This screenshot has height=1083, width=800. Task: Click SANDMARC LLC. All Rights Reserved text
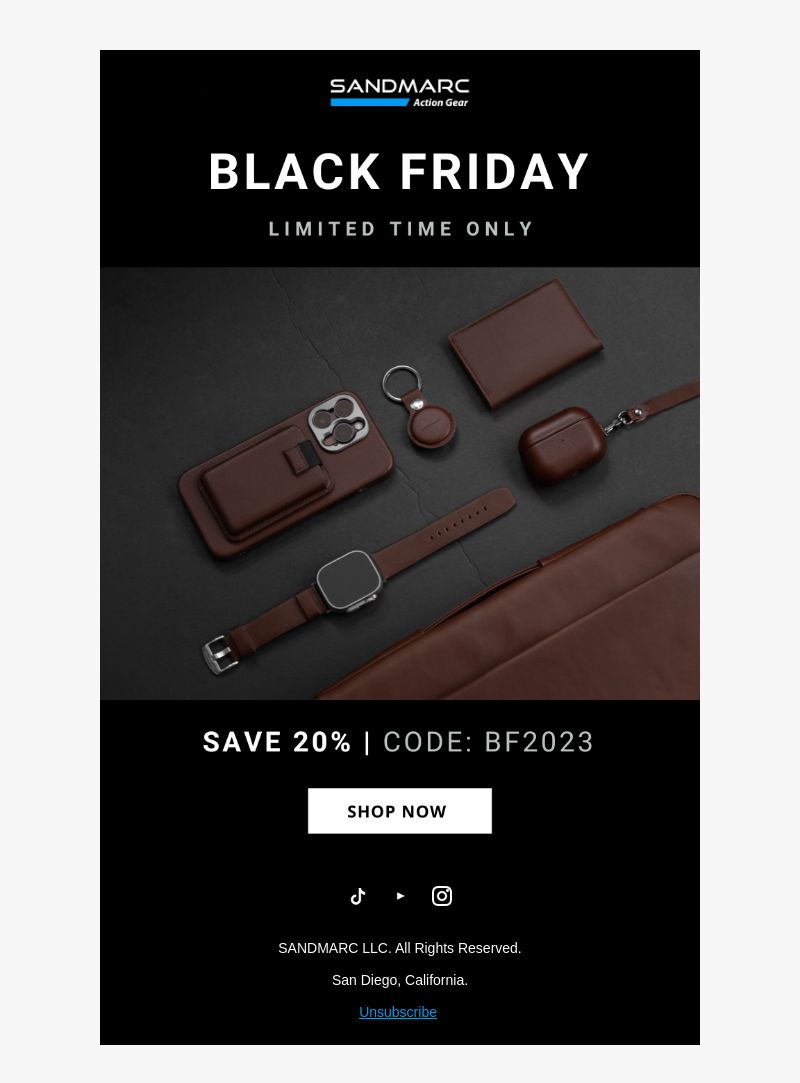click(x=399, y=948)
